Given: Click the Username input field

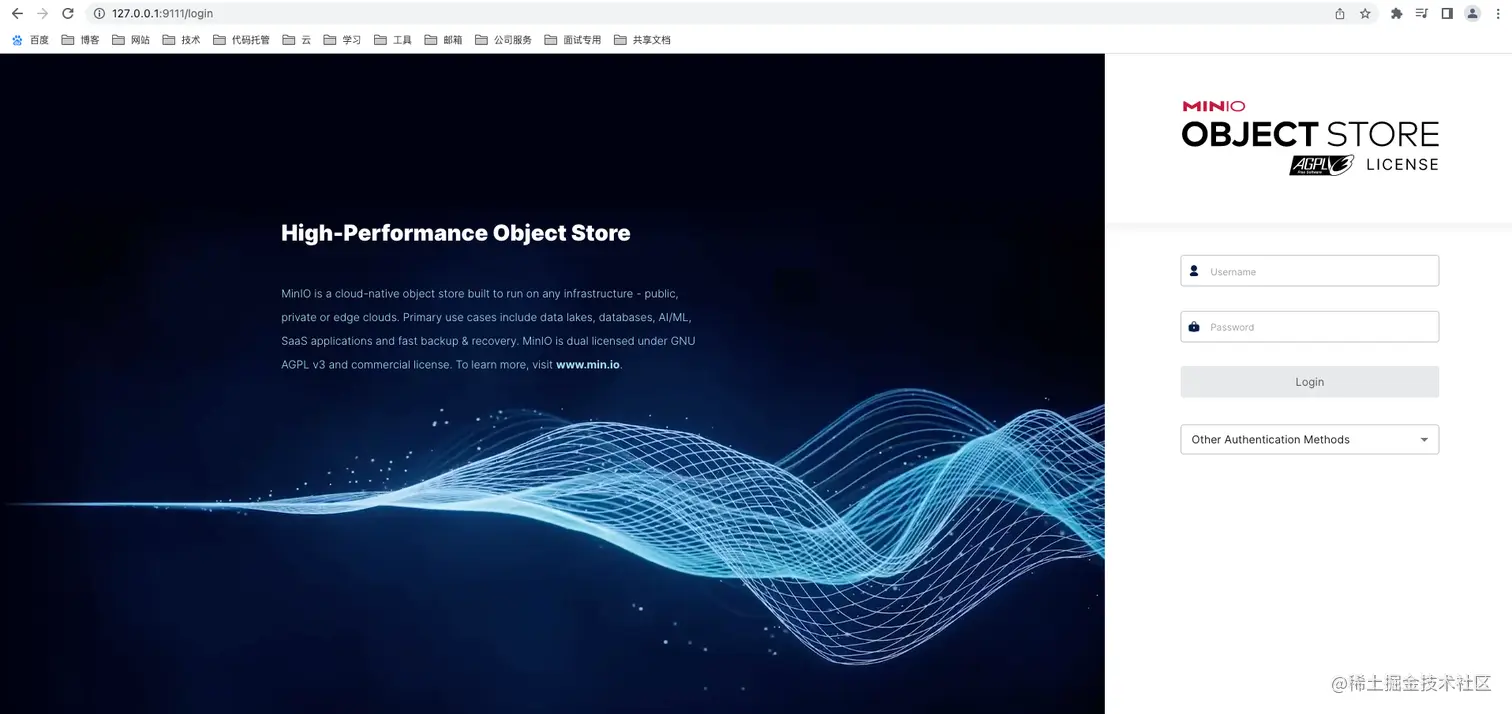Looking at the screenshot, I should 1309,271.
